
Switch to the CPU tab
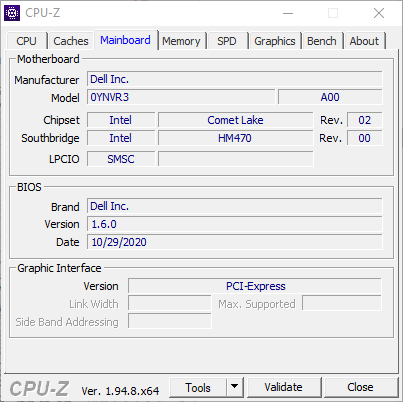coord(26,41)
